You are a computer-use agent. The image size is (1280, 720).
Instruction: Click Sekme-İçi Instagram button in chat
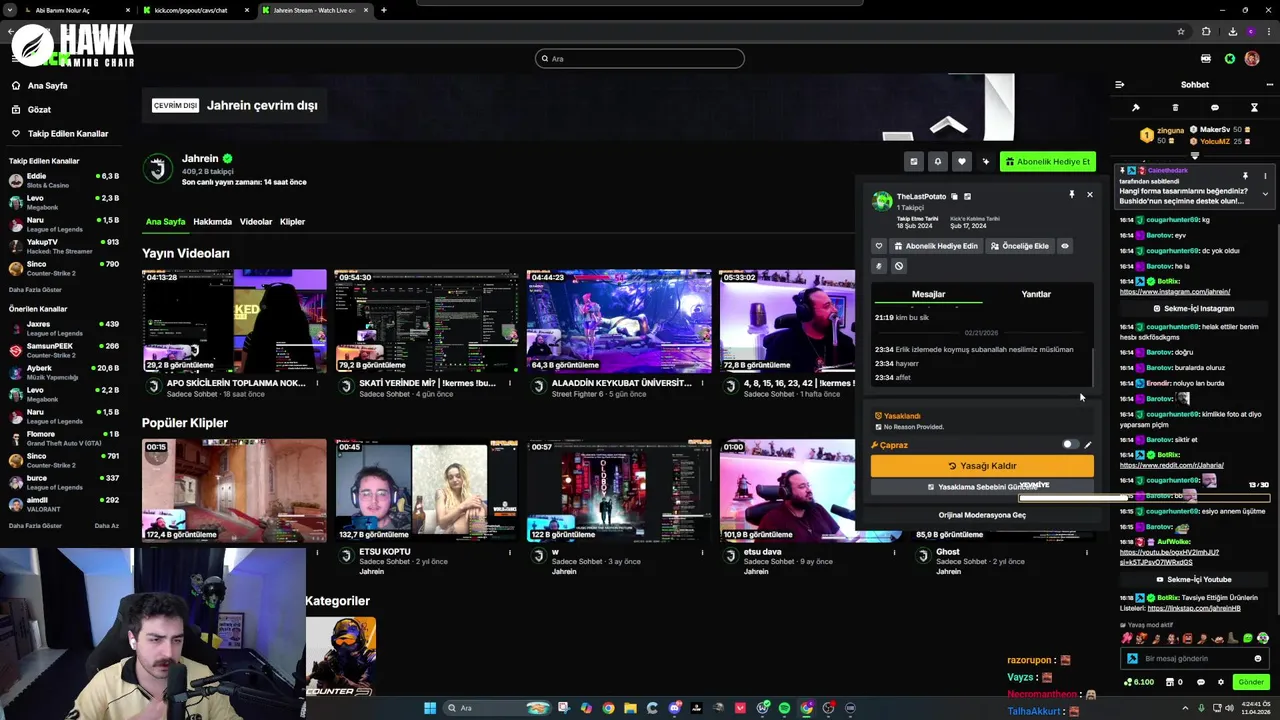tap(1194, 309)
